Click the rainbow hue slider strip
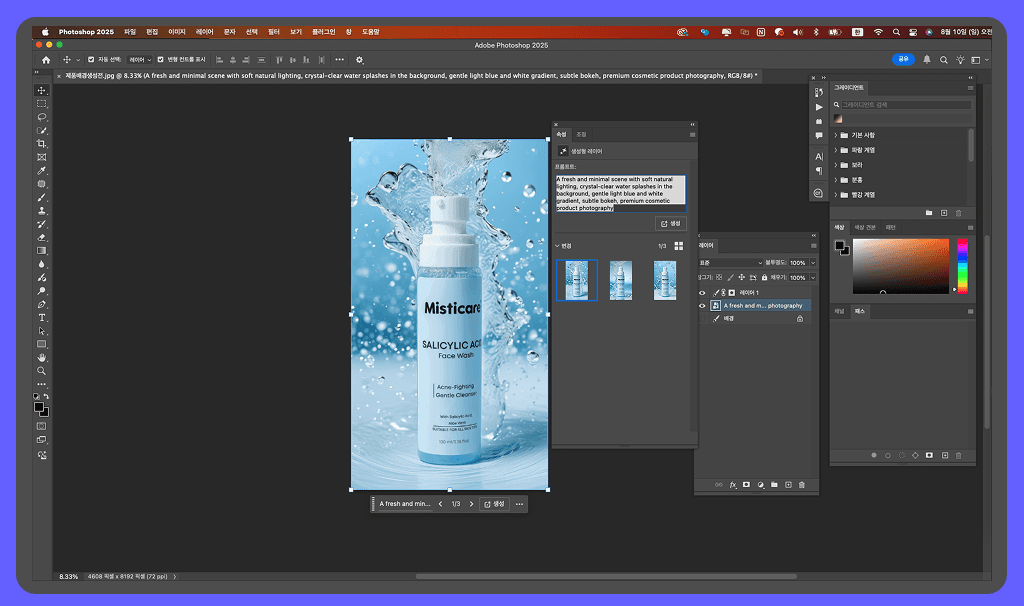The width and height of the screenshot is (1024, 606). tap(963, 266)
